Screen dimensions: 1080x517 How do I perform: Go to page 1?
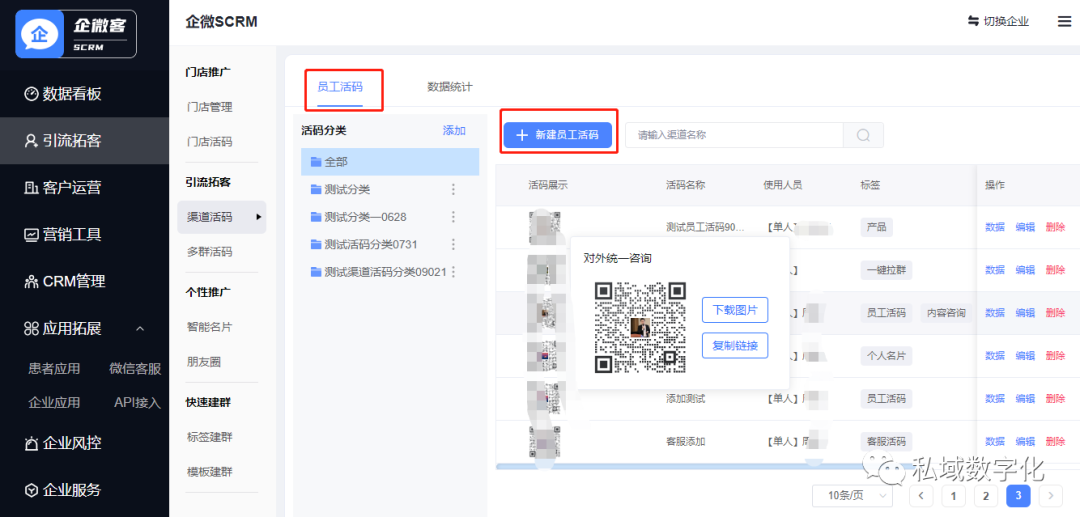click(953, 496)
